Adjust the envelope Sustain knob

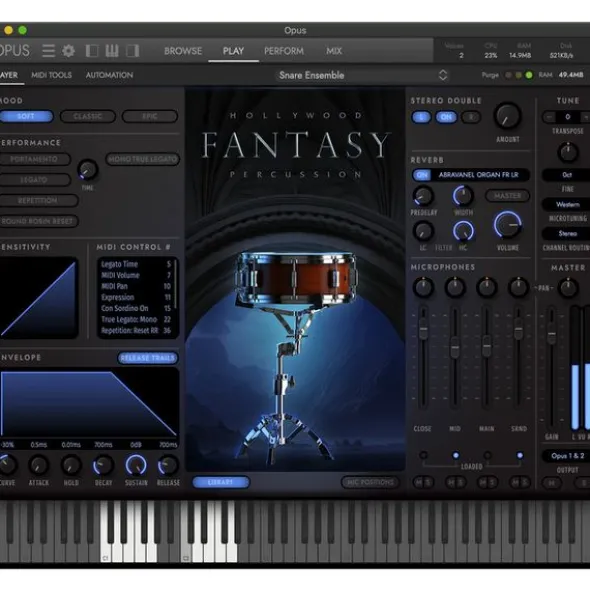click(x=136, y=465)
